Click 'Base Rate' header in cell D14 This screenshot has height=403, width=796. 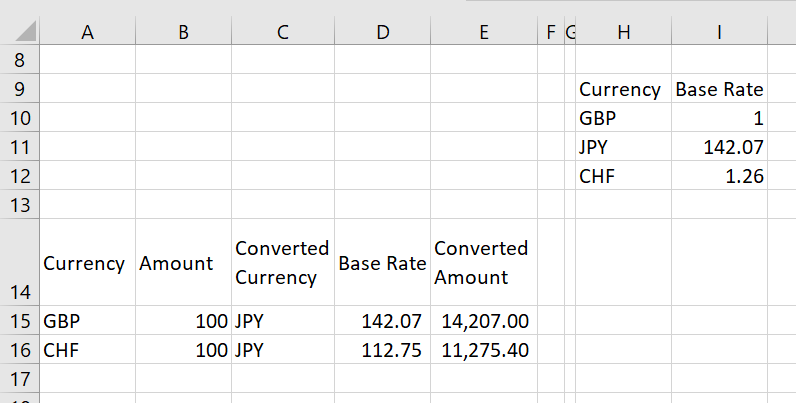[x=382, y=263]
